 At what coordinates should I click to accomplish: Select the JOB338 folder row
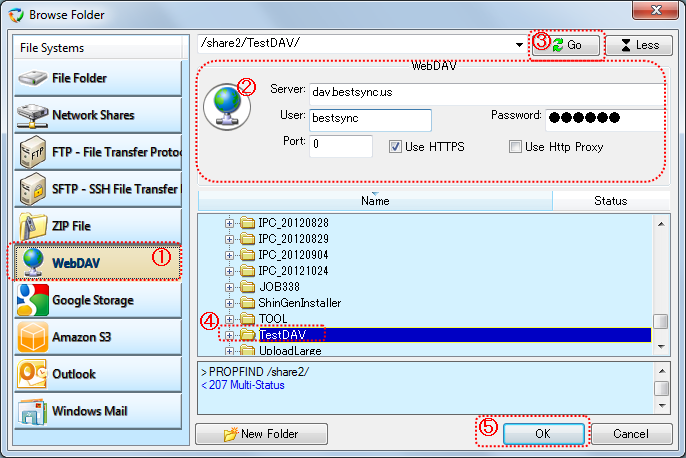[279, 287]
